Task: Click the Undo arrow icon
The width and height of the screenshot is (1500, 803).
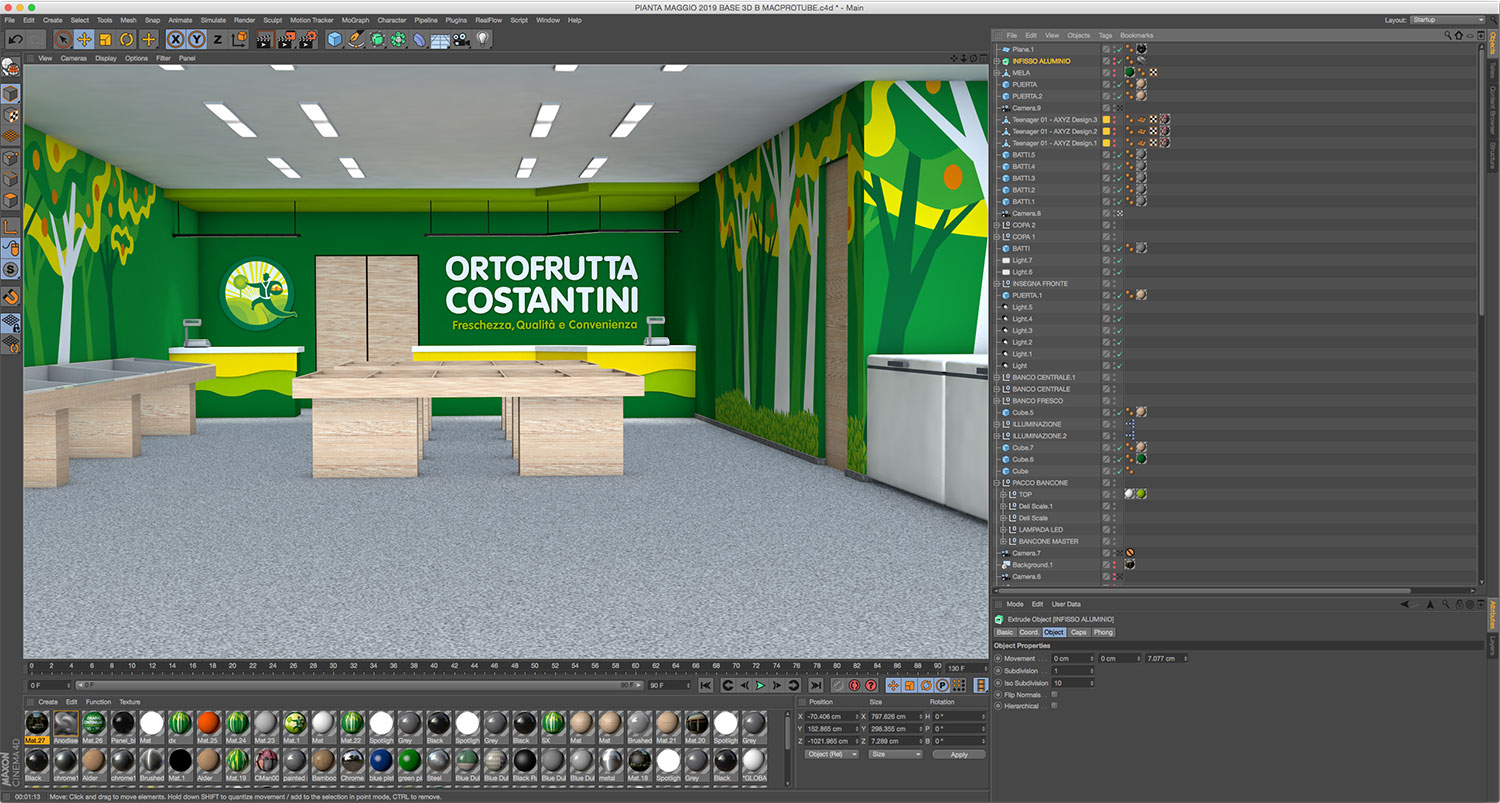Action: [15, 39]
